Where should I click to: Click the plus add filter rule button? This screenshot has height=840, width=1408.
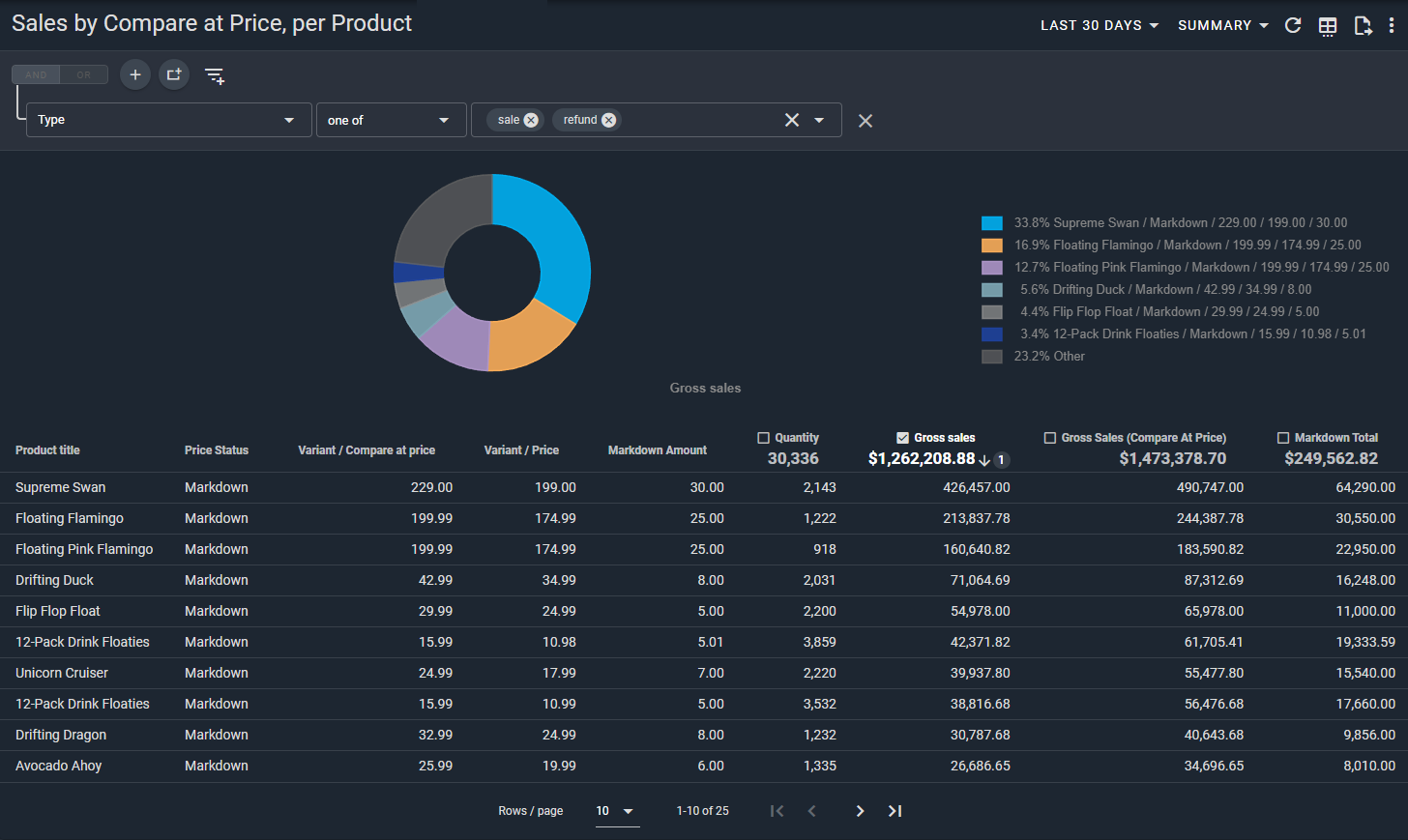(135, 74)
